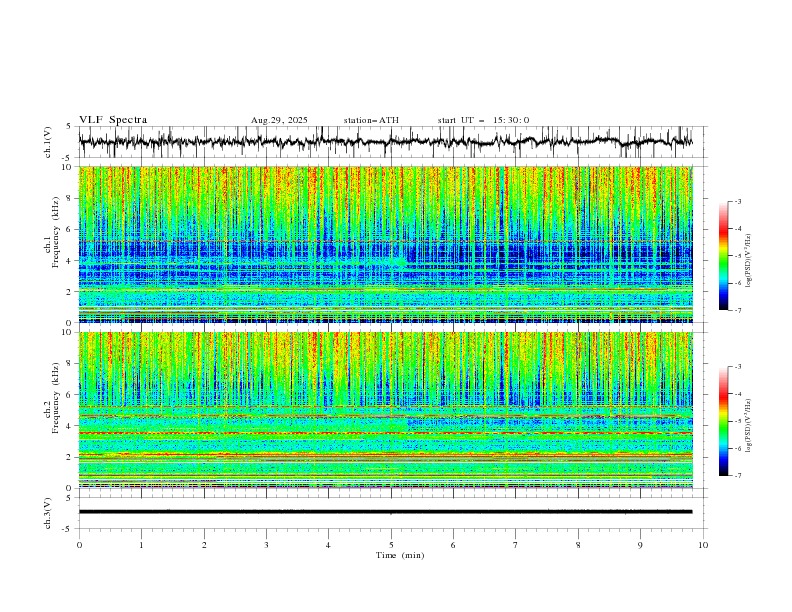Image resolution: width=792 pixels, height=612 pixels.
Task: Click the 'ch.1(V)' waveform axis label
Action: (x=48, y=142)
